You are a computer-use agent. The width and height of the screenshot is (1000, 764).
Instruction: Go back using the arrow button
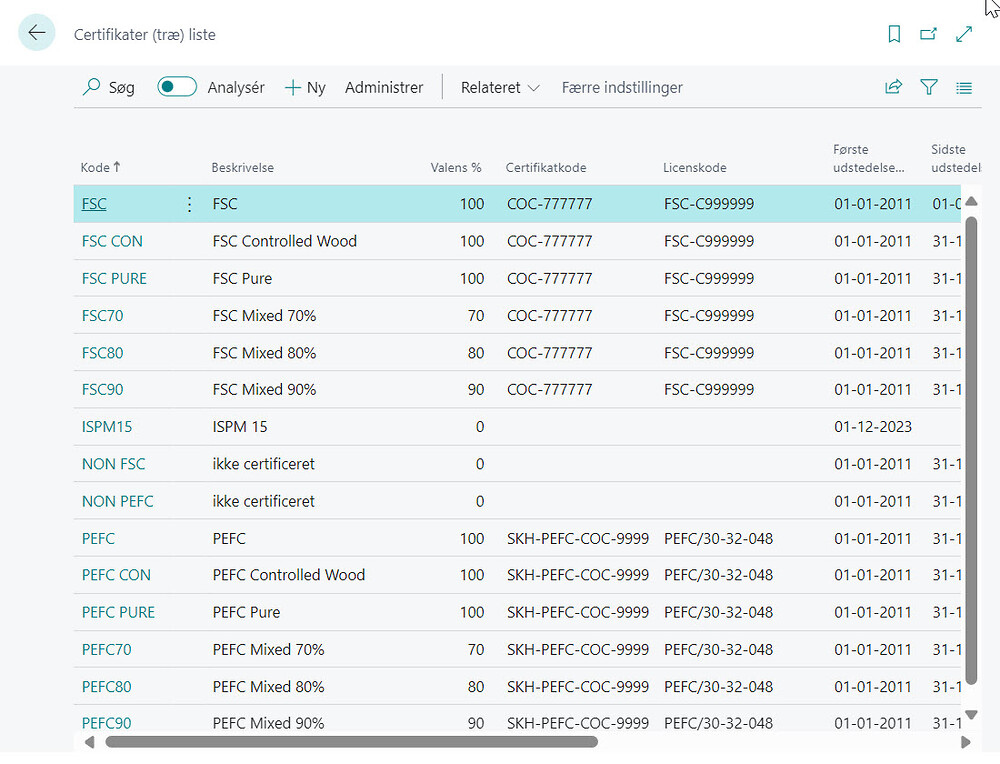point(37,33)
